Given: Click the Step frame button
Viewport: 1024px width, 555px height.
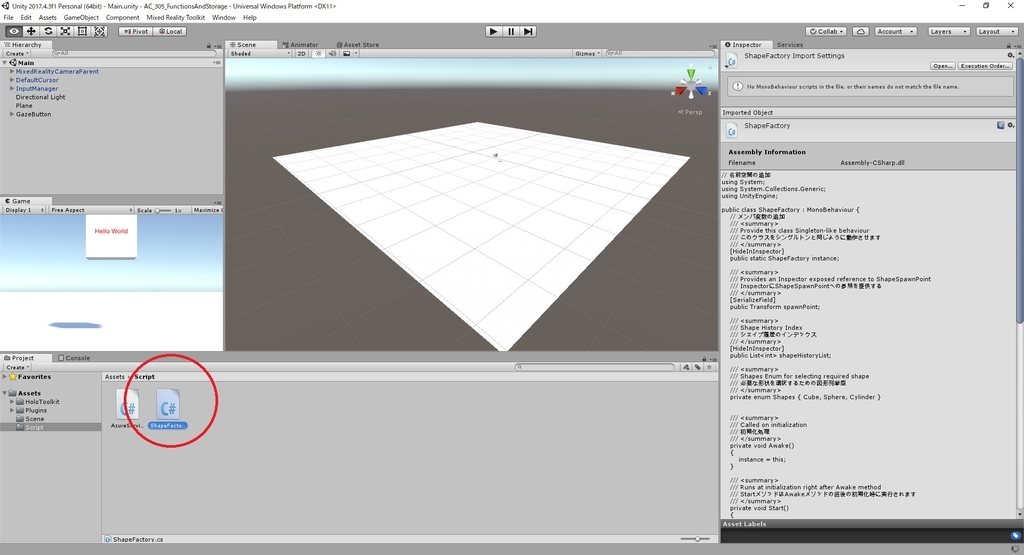Looking at the screenshot, I should [x=528, y=31].
